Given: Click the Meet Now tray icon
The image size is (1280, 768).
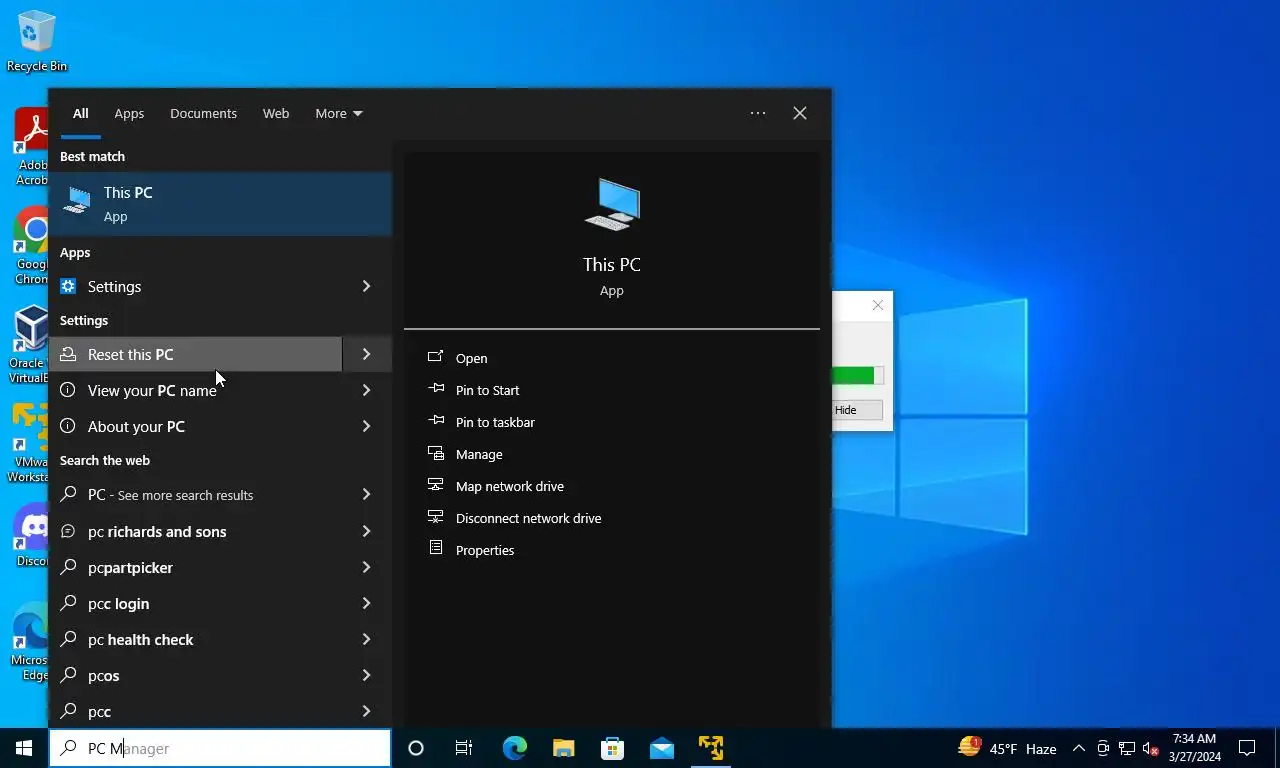Looking at the screenshot, I should (1103, 748).
